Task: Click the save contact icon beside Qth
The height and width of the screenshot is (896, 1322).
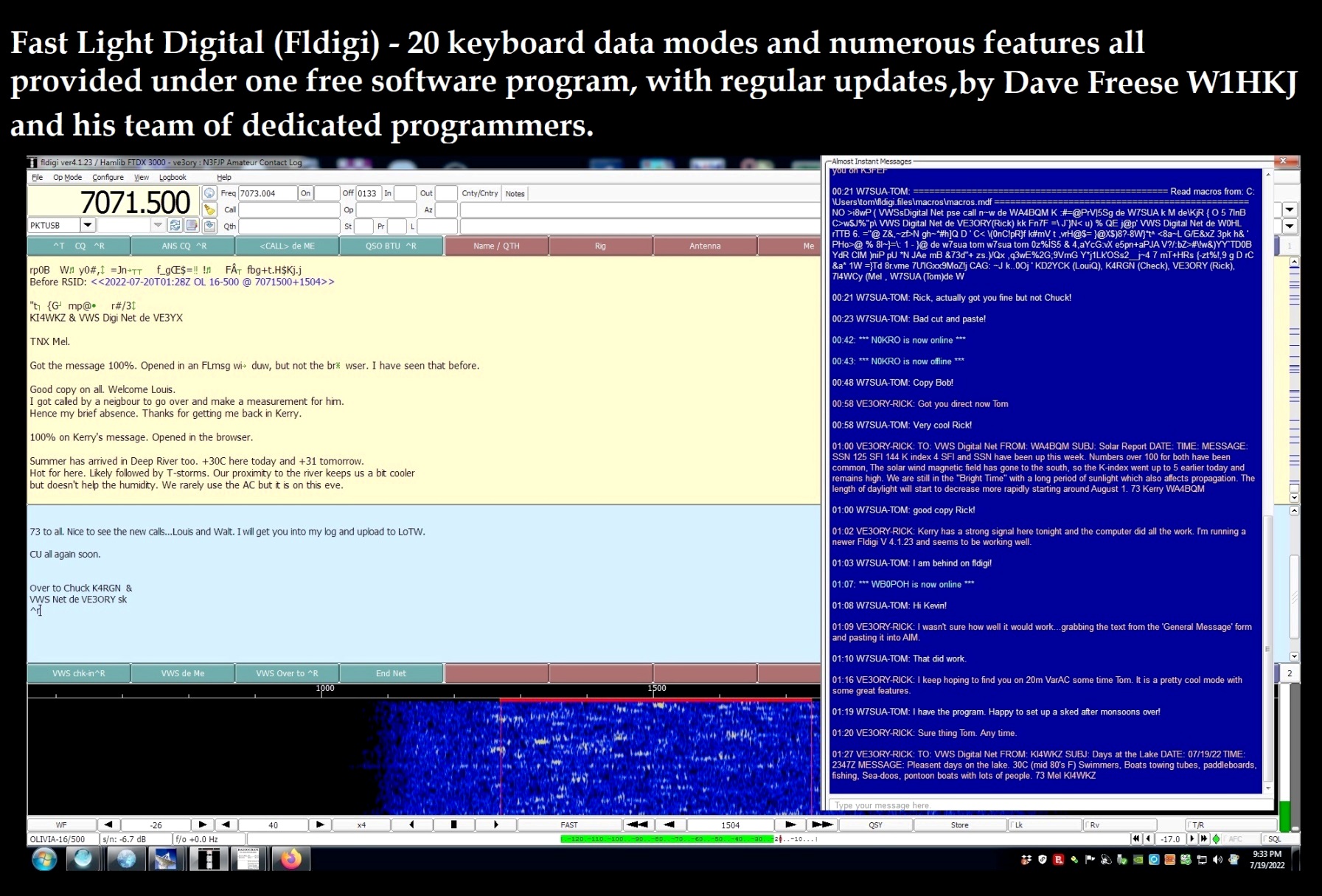Action: point(209,226)
